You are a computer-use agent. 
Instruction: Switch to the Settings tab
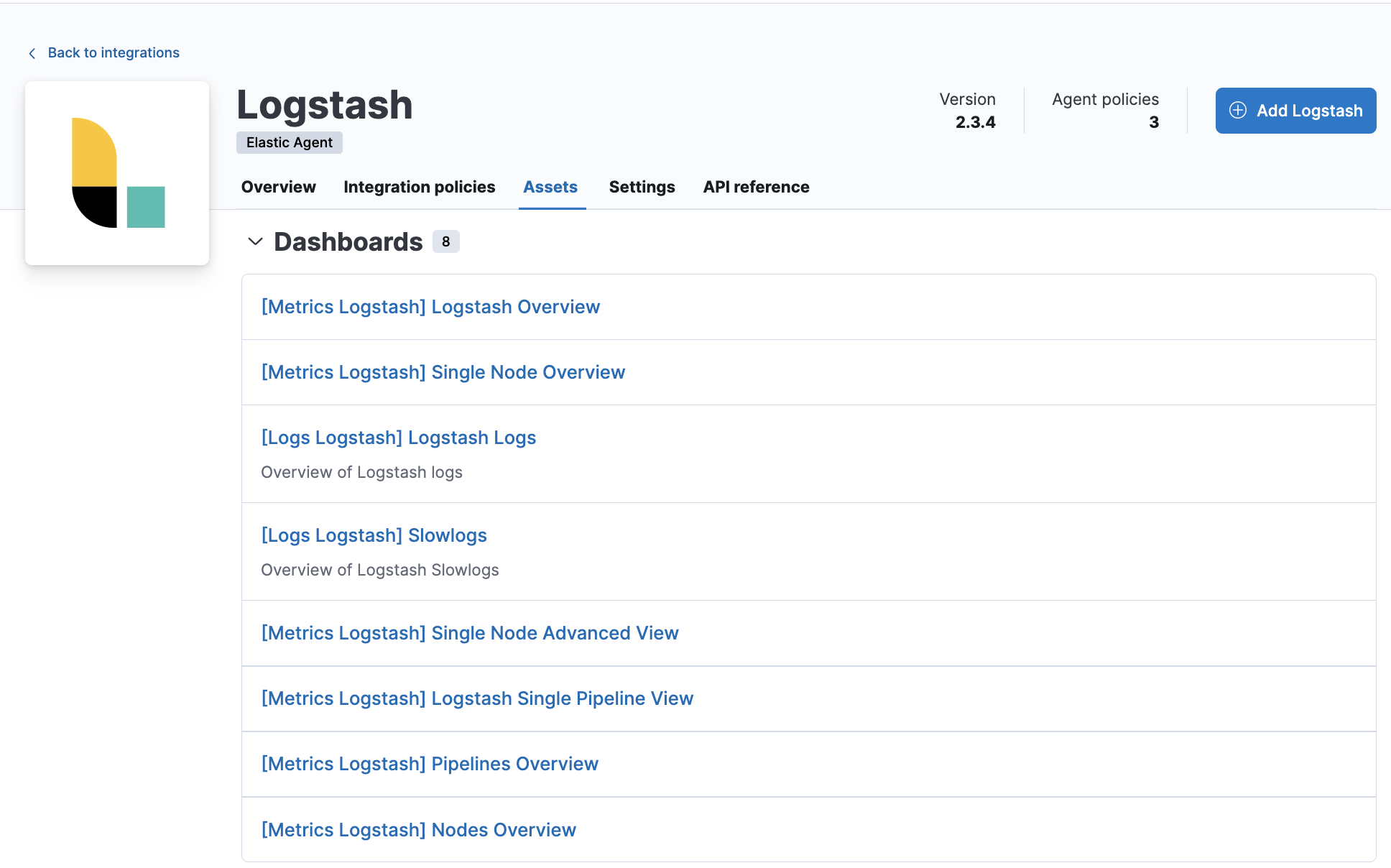pyautogui.click(x=642, y=187)
